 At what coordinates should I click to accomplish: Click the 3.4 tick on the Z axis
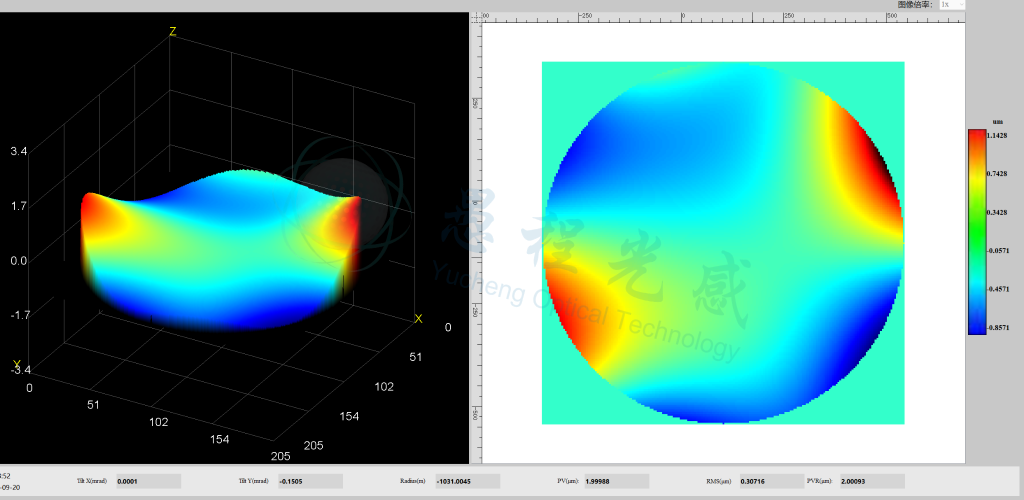[18, 151]
